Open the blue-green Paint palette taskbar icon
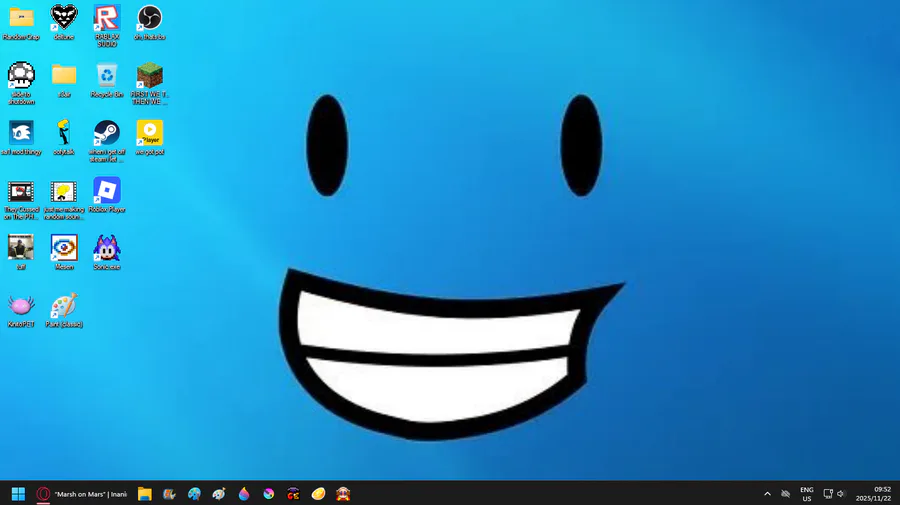The image size is (900, 505). click(x=194, y=494)
